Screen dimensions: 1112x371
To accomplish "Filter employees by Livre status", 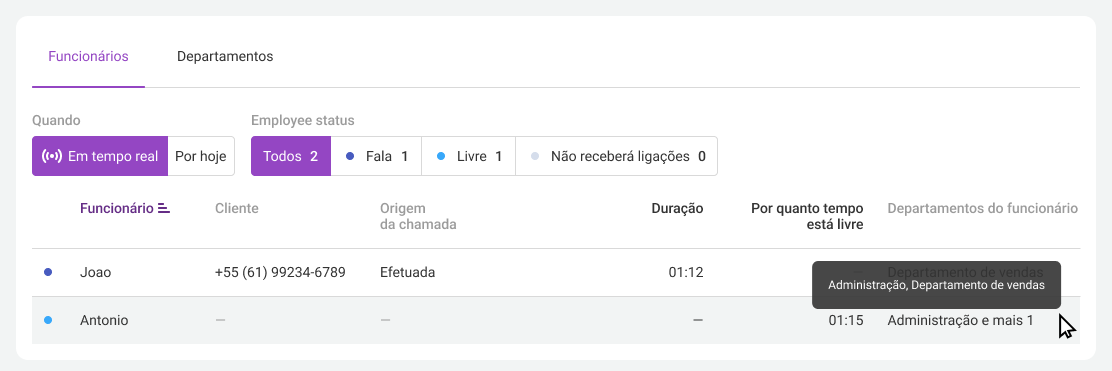I will 469,156.
